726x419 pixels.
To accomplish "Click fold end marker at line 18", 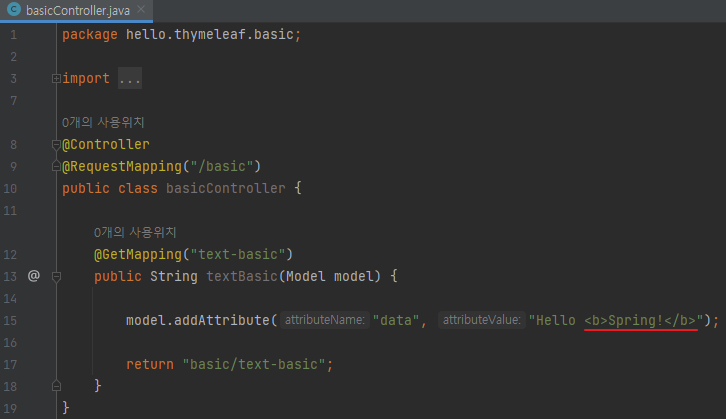I will pyautogui.click(x=56, y=386).
